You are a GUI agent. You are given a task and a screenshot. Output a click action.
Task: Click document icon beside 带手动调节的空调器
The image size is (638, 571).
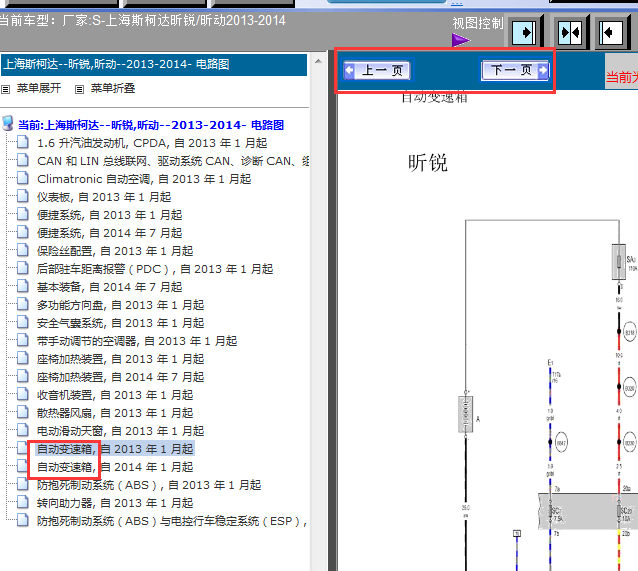point(23,340)
